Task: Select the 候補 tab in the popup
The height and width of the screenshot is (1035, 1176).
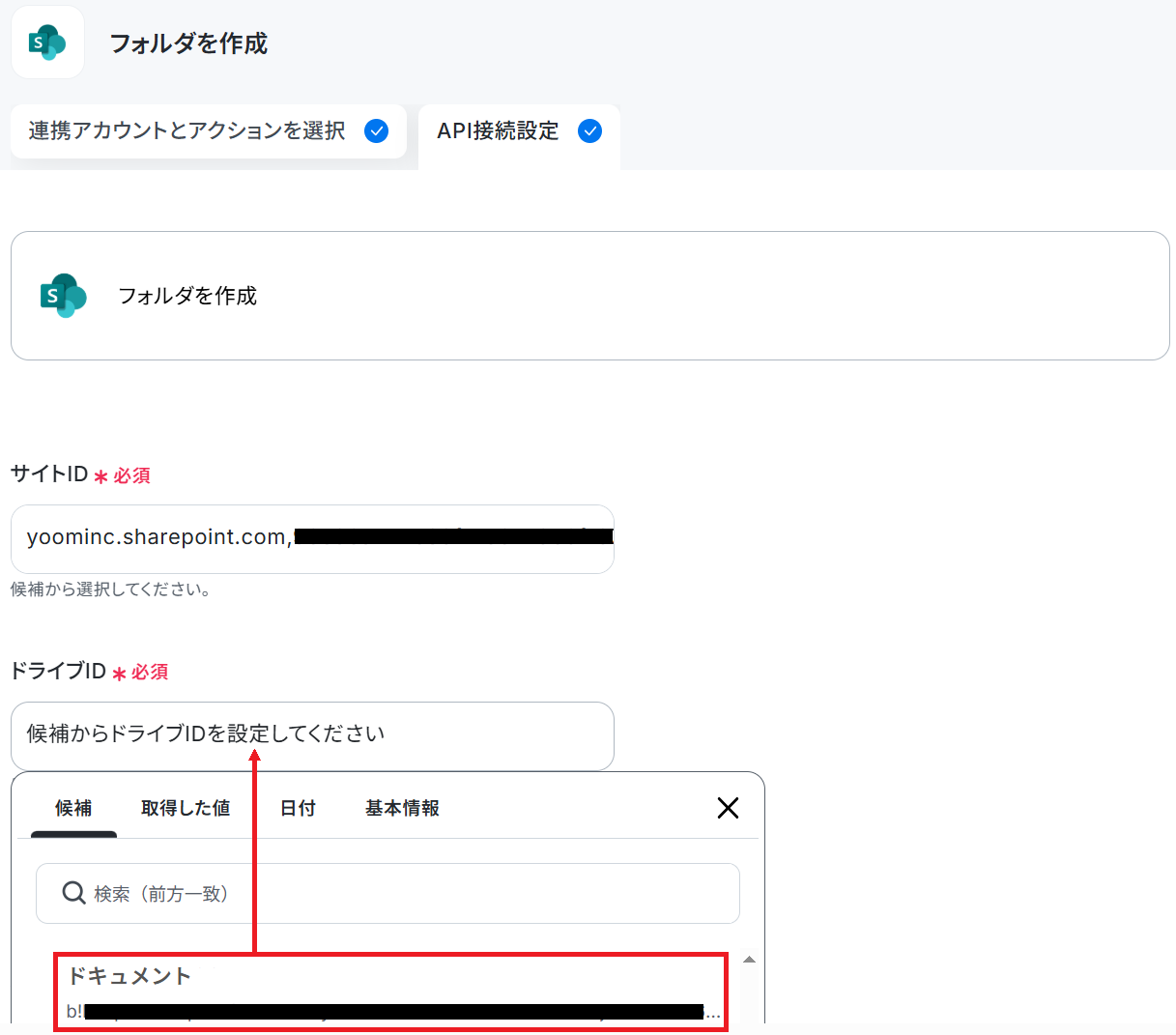Action: click(73, 809)
